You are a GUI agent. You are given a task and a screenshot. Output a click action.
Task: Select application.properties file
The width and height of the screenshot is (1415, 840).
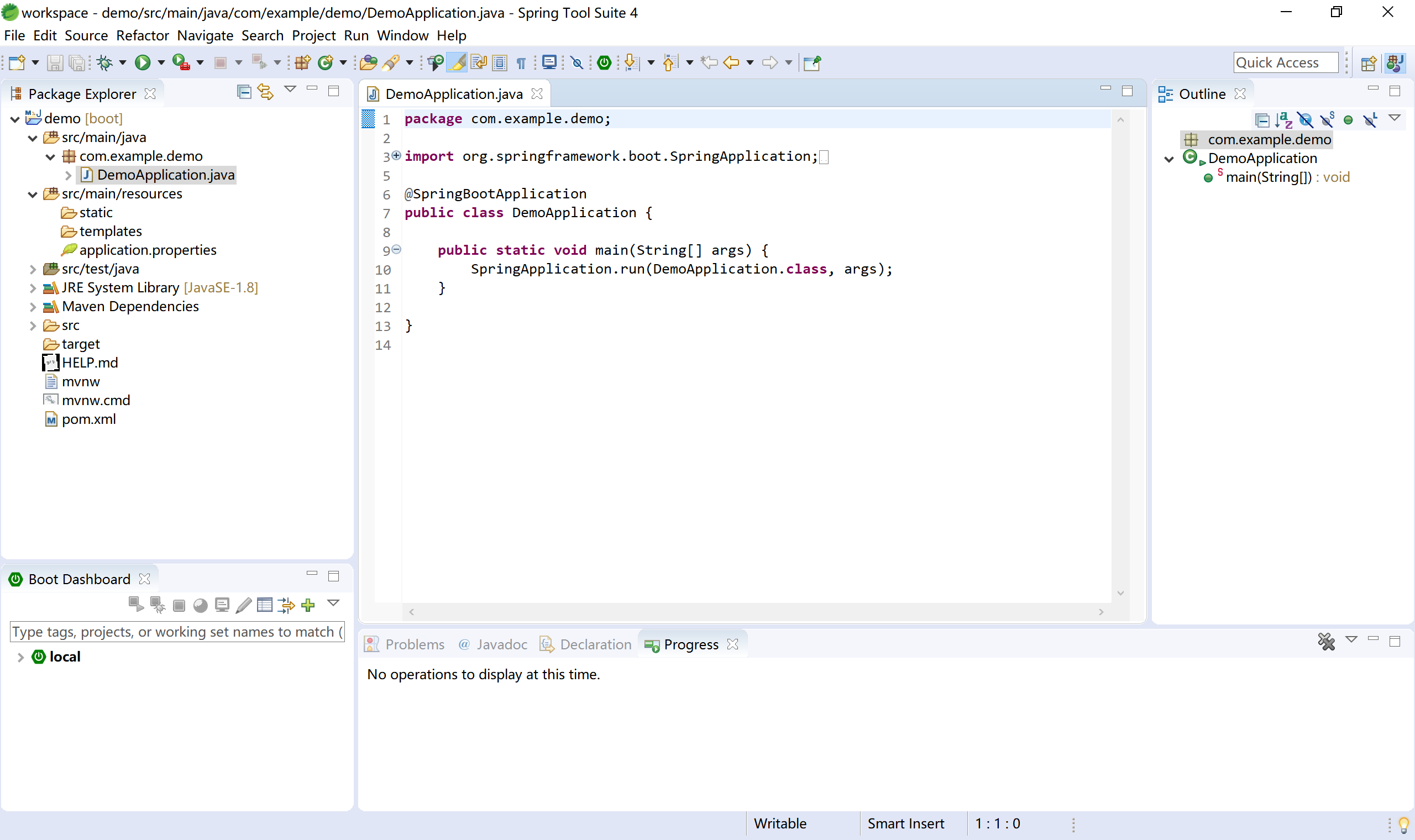tap(147, 250)
